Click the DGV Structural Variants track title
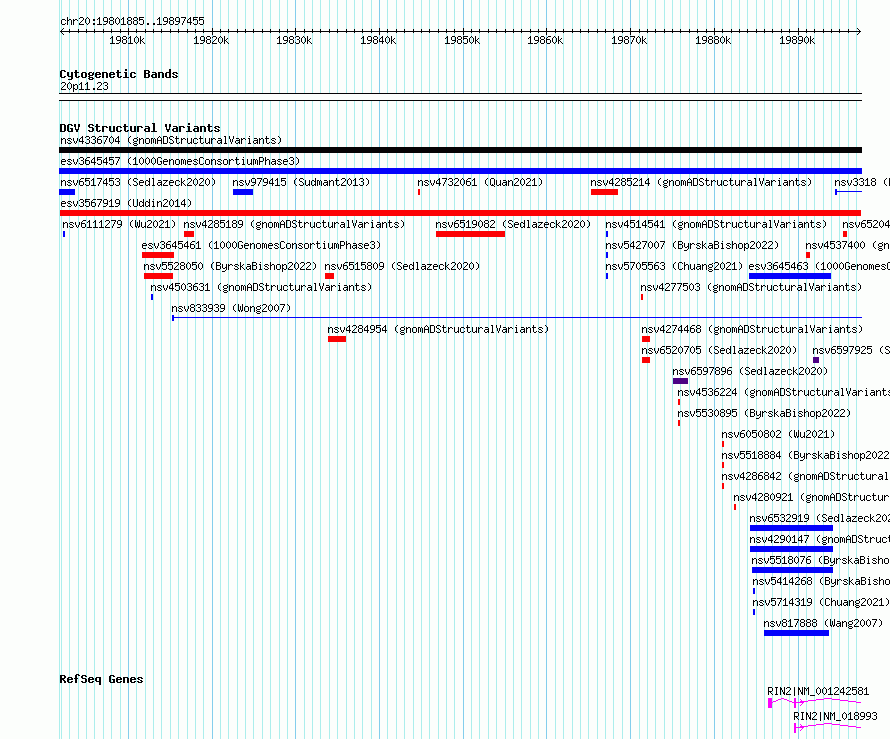 click(x=140, y=128)
